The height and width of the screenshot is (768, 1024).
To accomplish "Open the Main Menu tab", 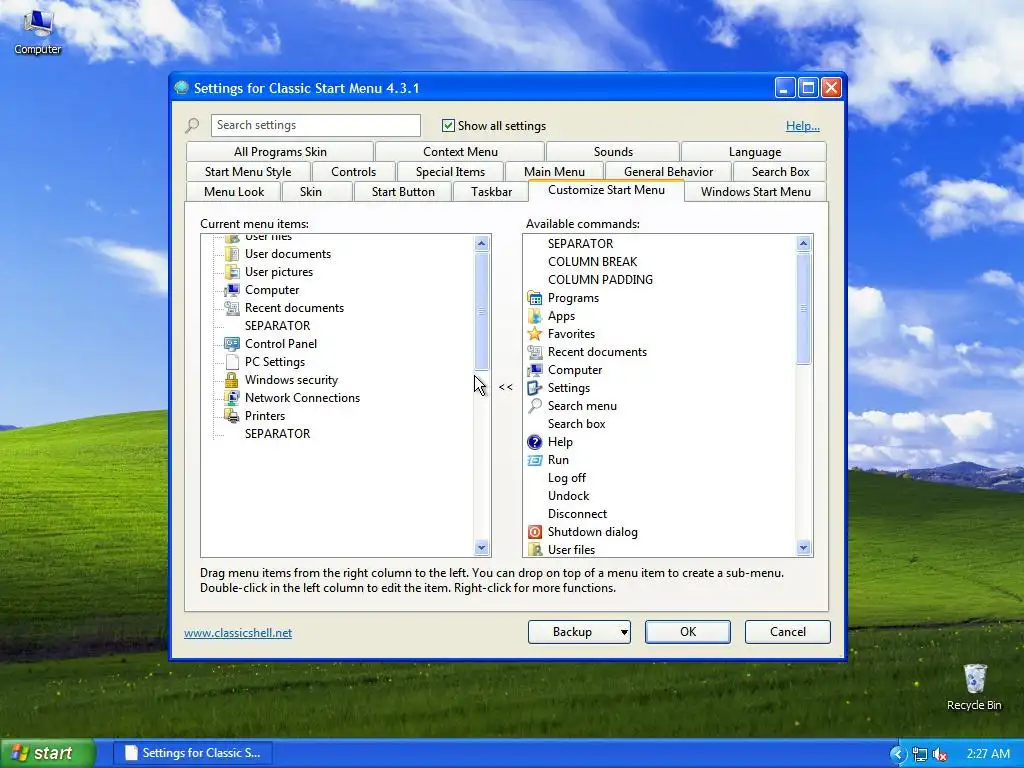I will tap(554, 172).
